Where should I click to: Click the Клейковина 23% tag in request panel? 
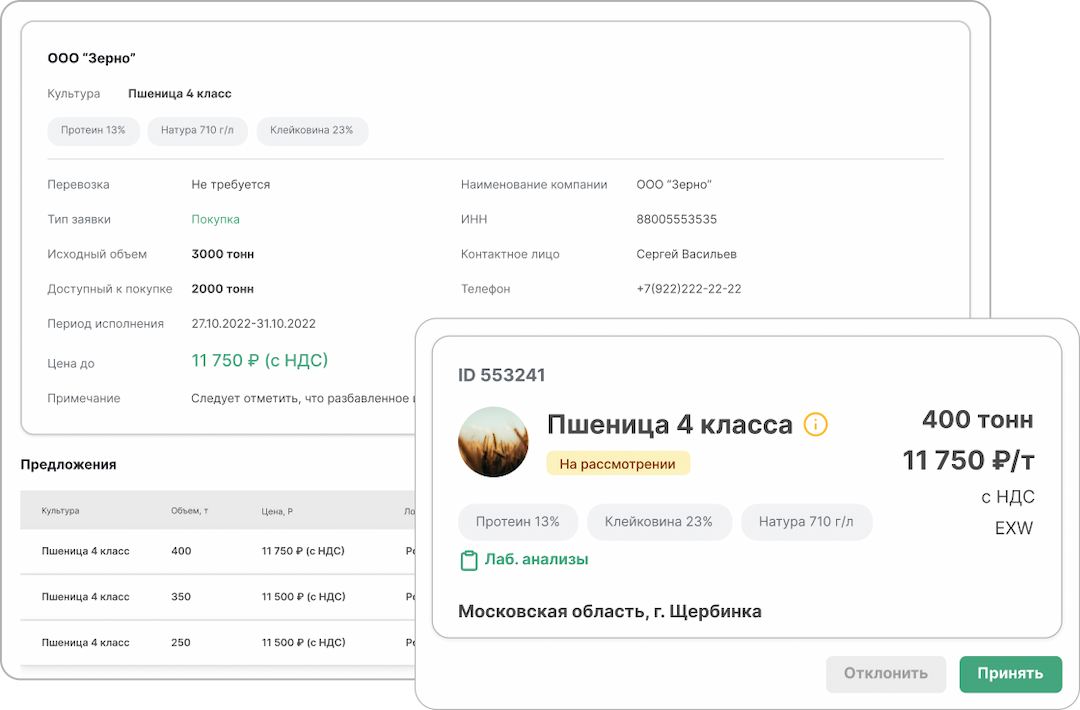312,130
